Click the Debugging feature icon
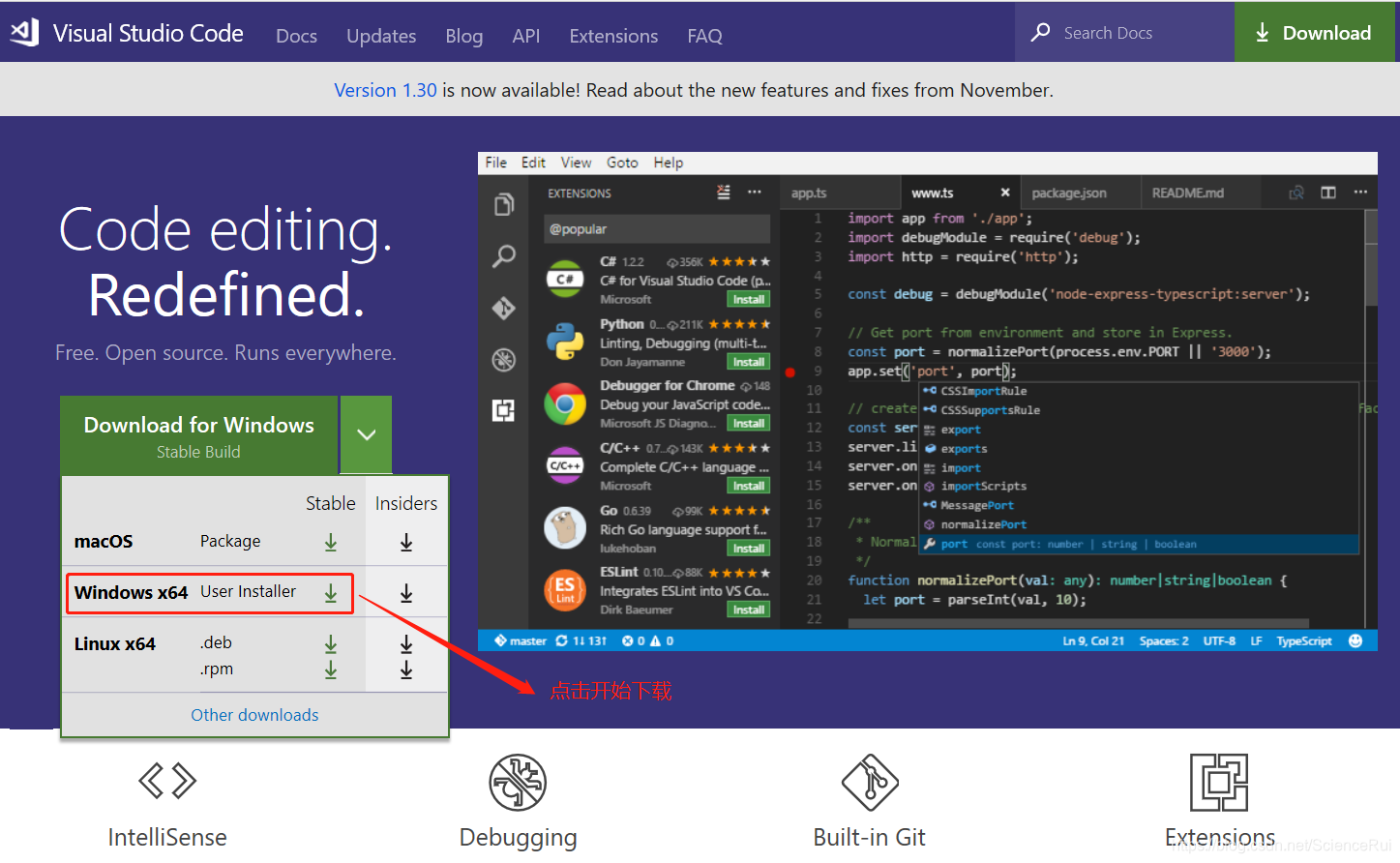 coord(518,782)
